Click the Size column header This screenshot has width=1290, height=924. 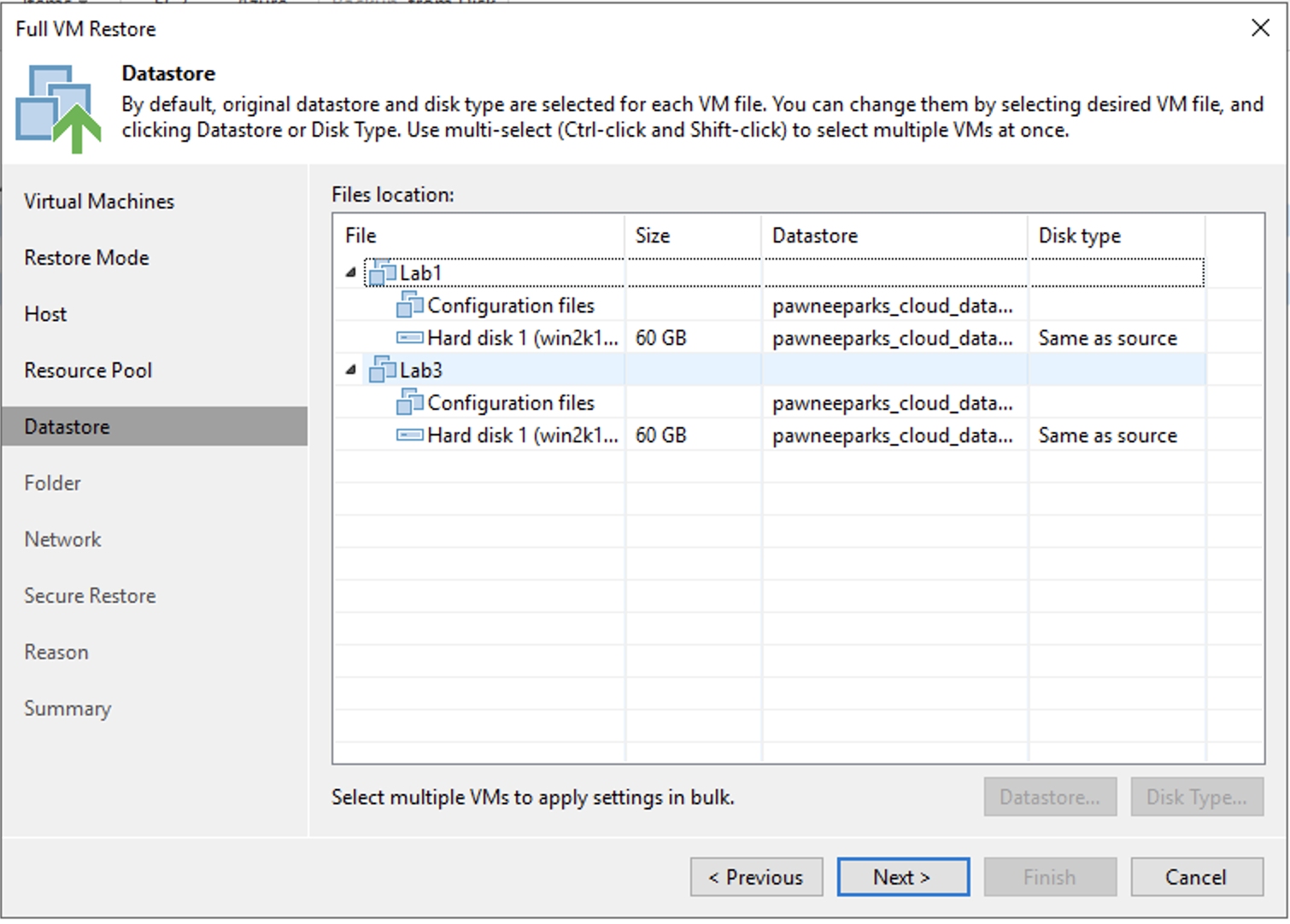click(x=693, y=236)
